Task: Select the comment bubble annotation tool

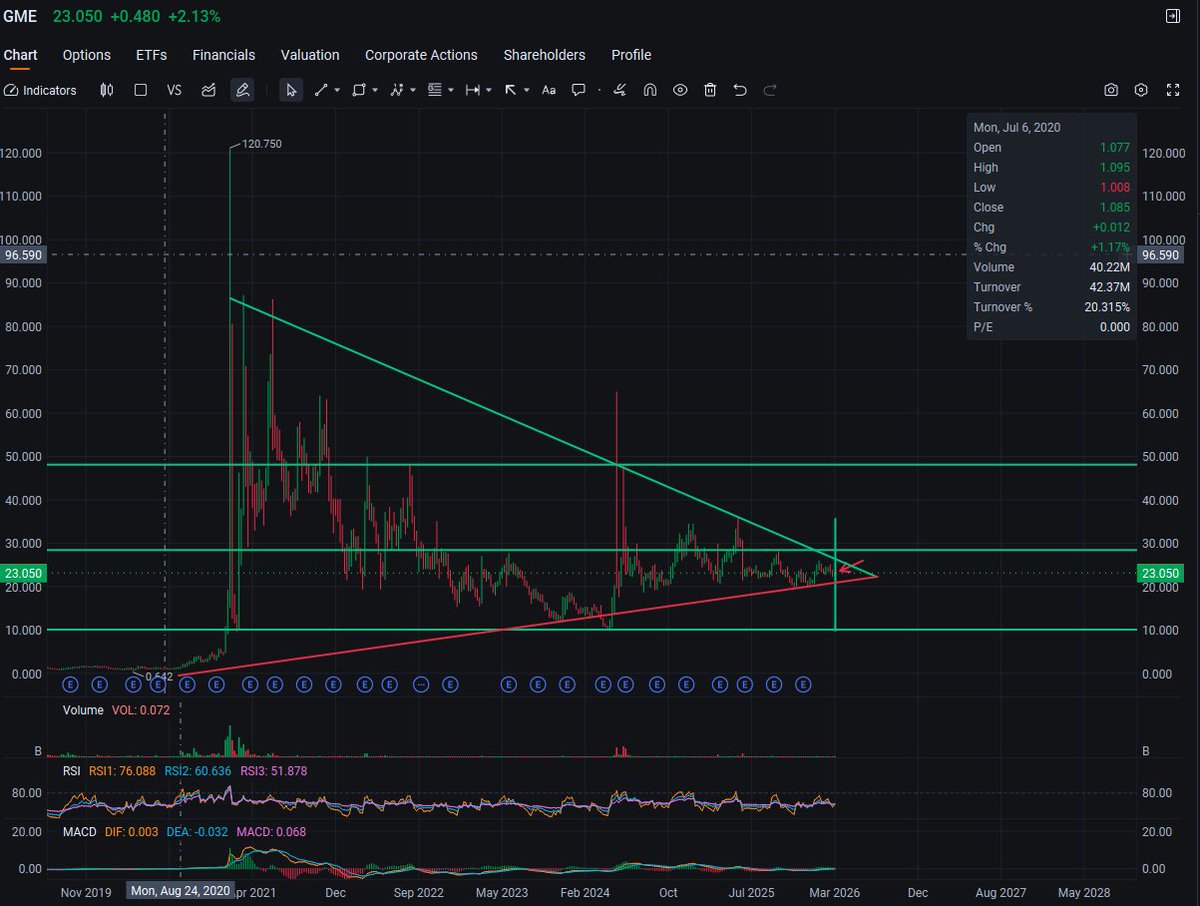Action: tap(578, 90)
